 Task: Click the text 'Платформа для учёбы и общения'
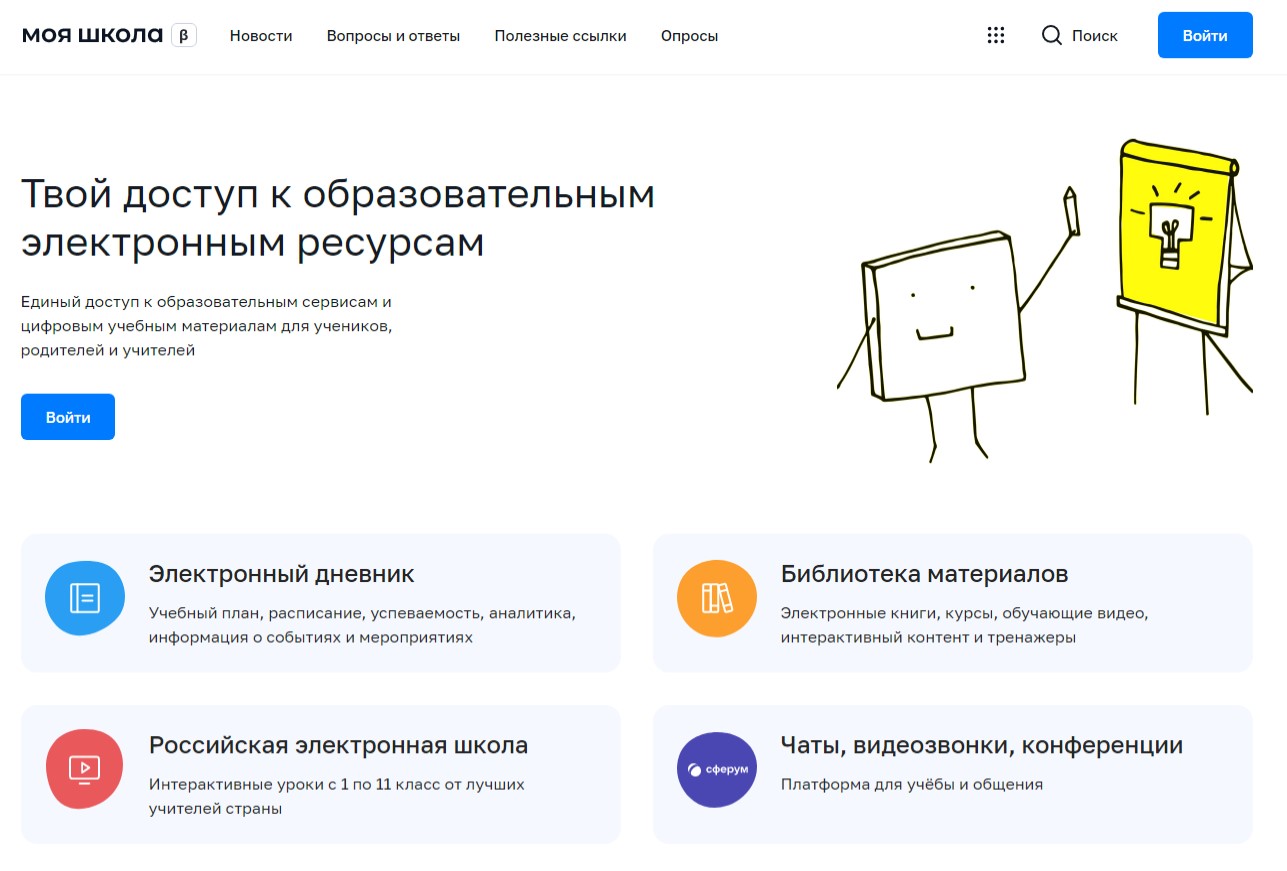[912, 784]
